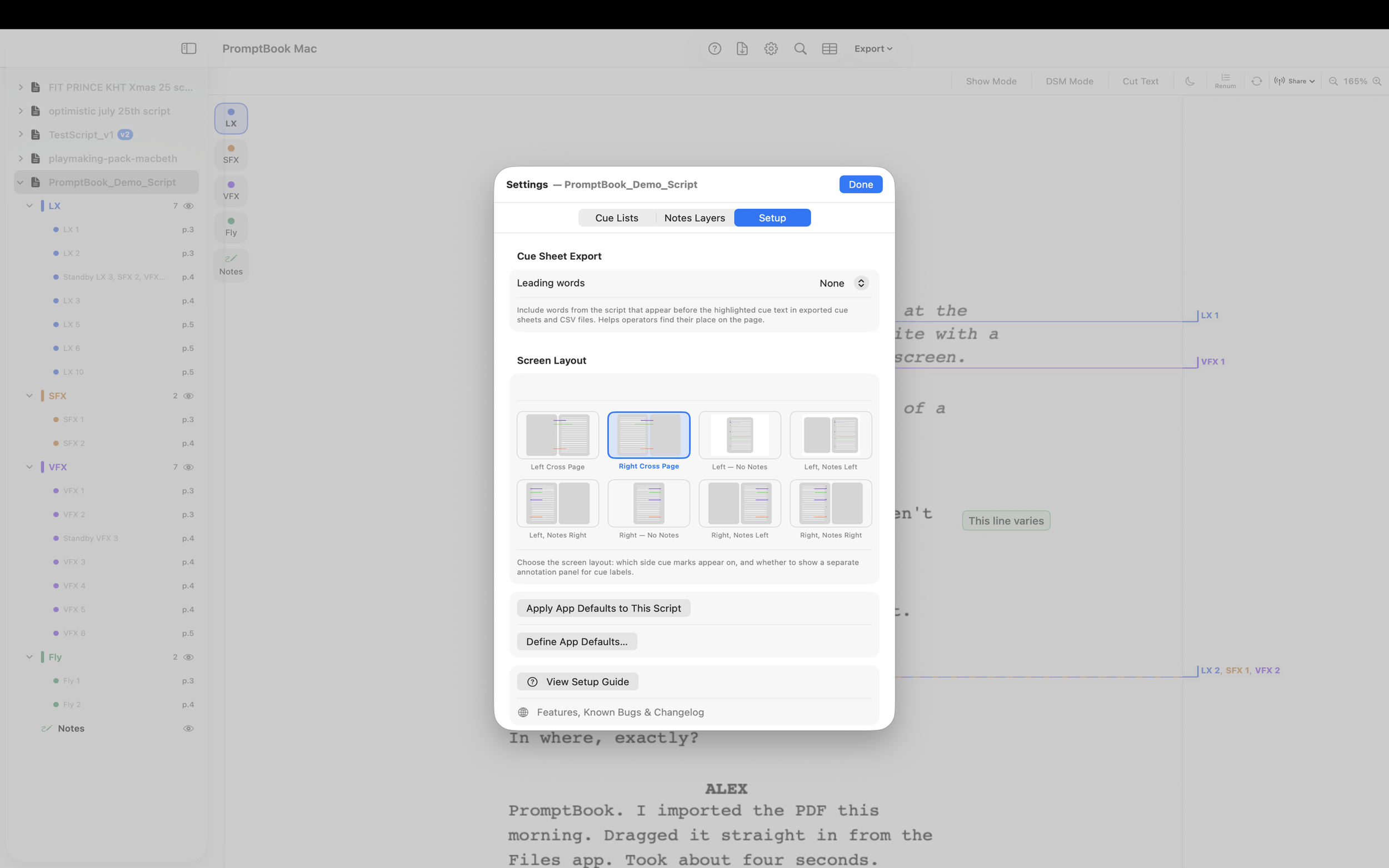The width and height of the screenshot is (1389, 868).
Task: Enable Show Mode
Action: coord(991,82)
